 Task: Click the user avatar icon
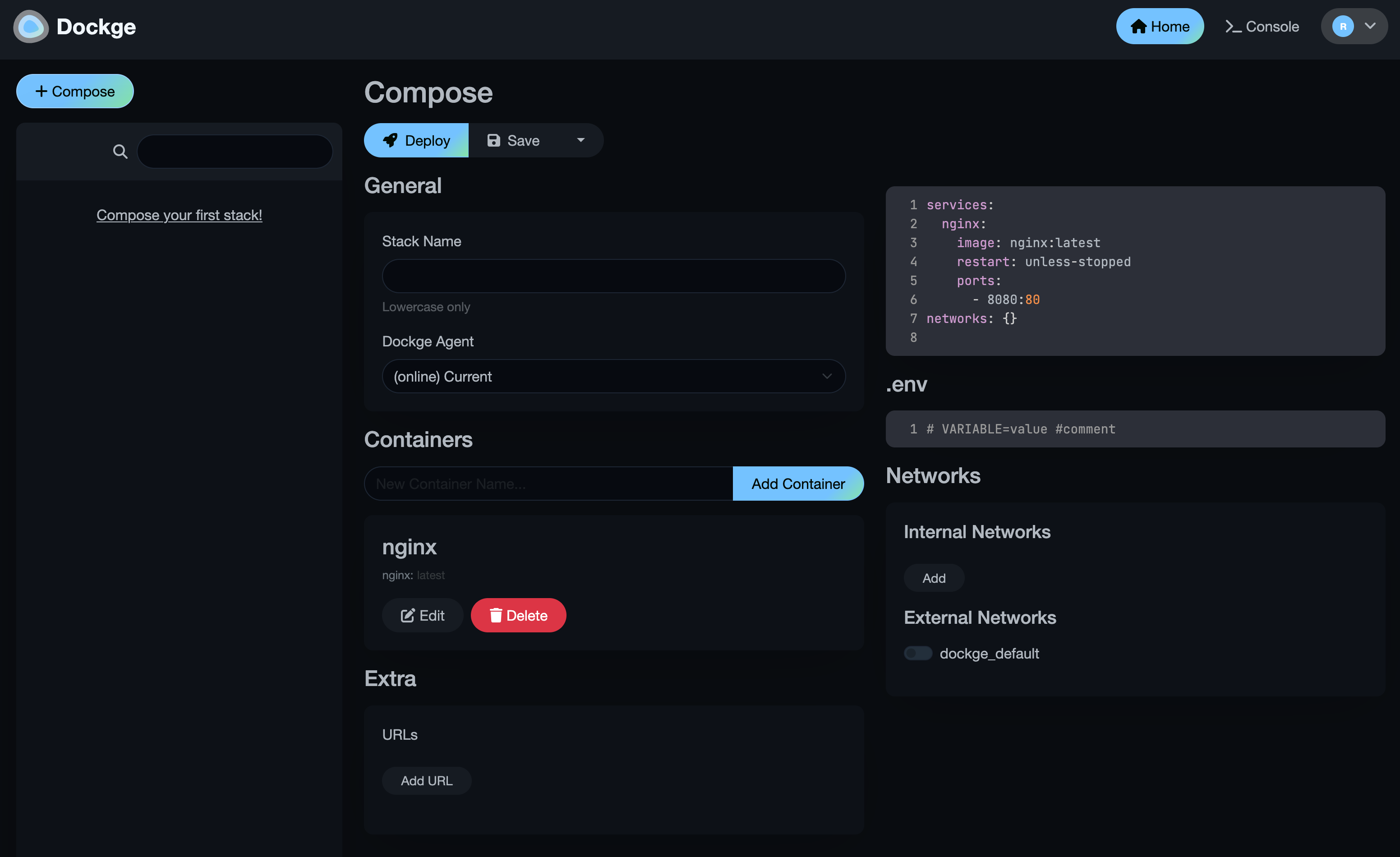[1343, 26]
